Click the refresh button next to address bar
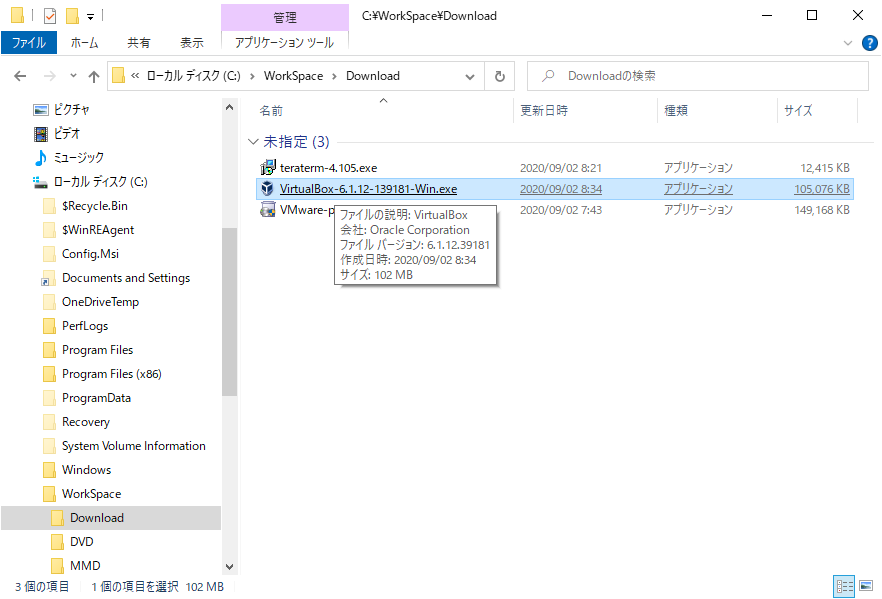Screen dimensions: 882x599 (x=500, y=76)
